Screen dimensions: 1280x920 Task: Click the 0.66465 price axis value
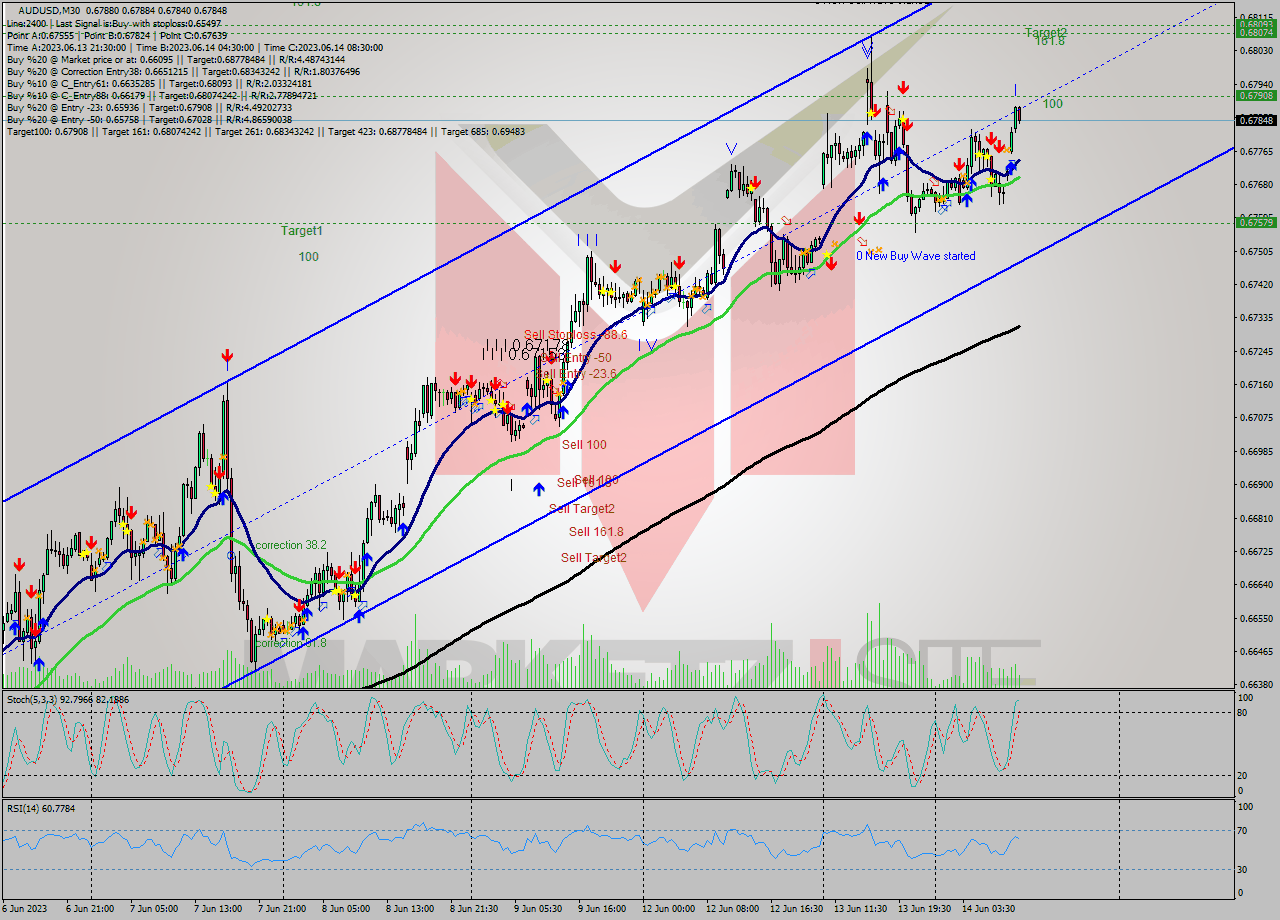1256,651
